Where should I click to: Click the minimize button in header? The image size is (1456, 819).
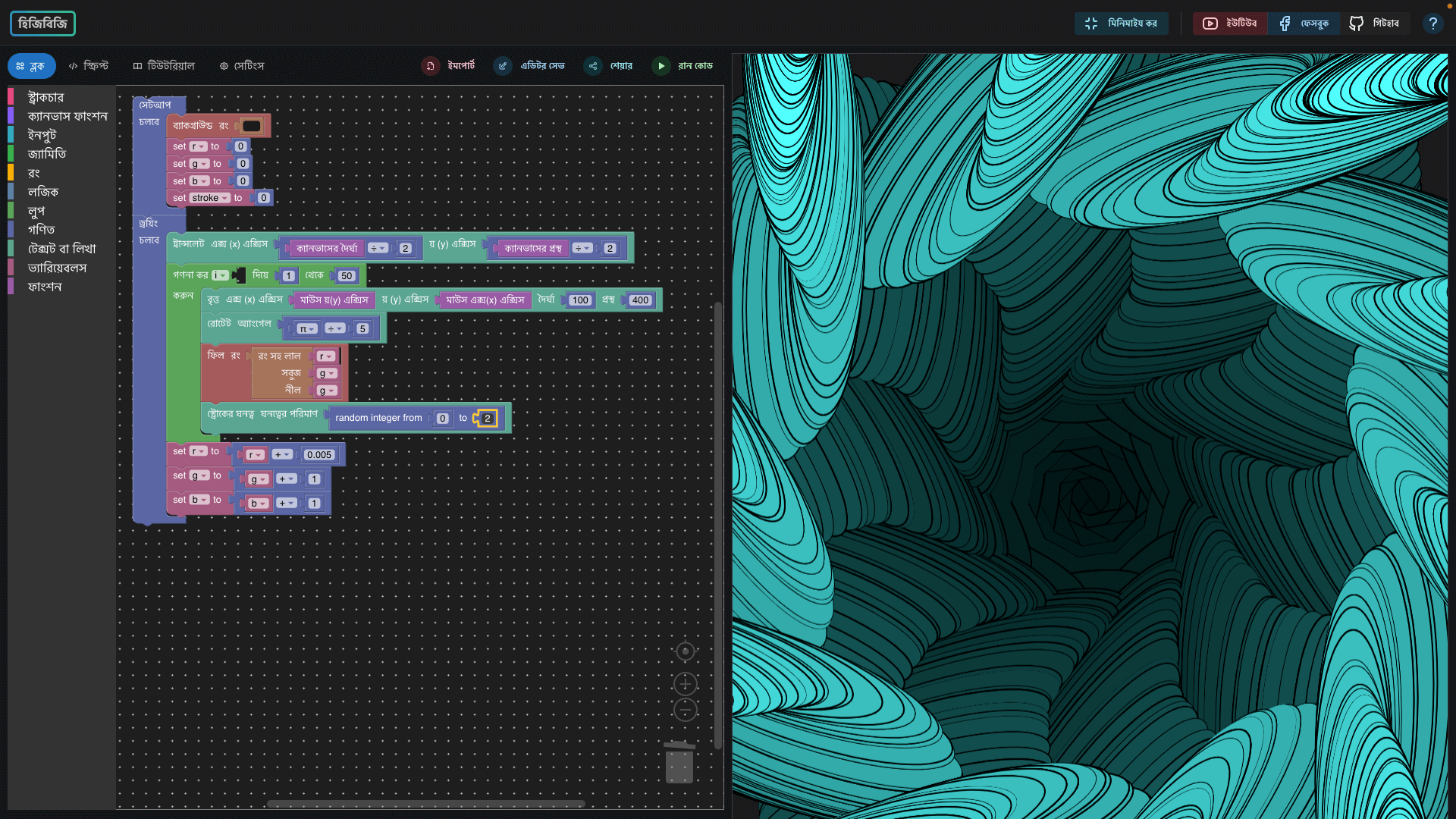click(x=1122, y=24)
